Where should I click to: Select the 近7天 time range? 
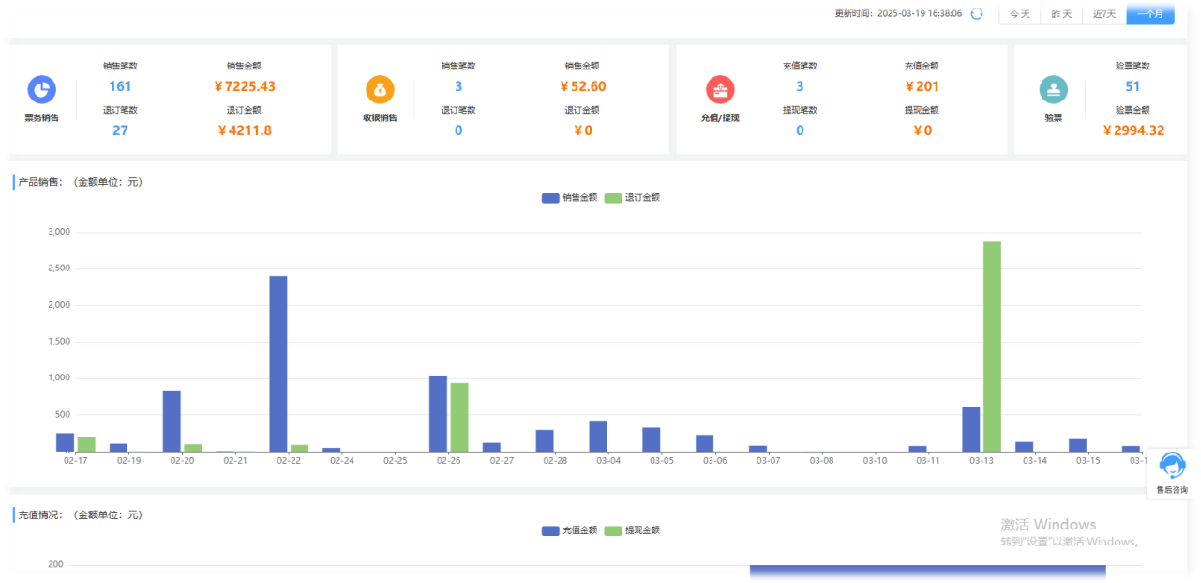pos(1104,14)
